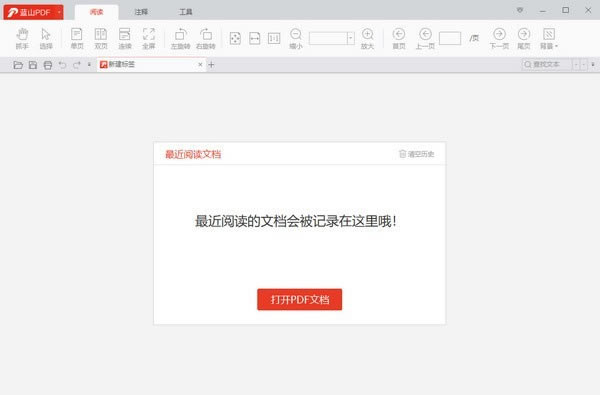
Task: Enable double page view (双页)
Action: click(101, 38)
